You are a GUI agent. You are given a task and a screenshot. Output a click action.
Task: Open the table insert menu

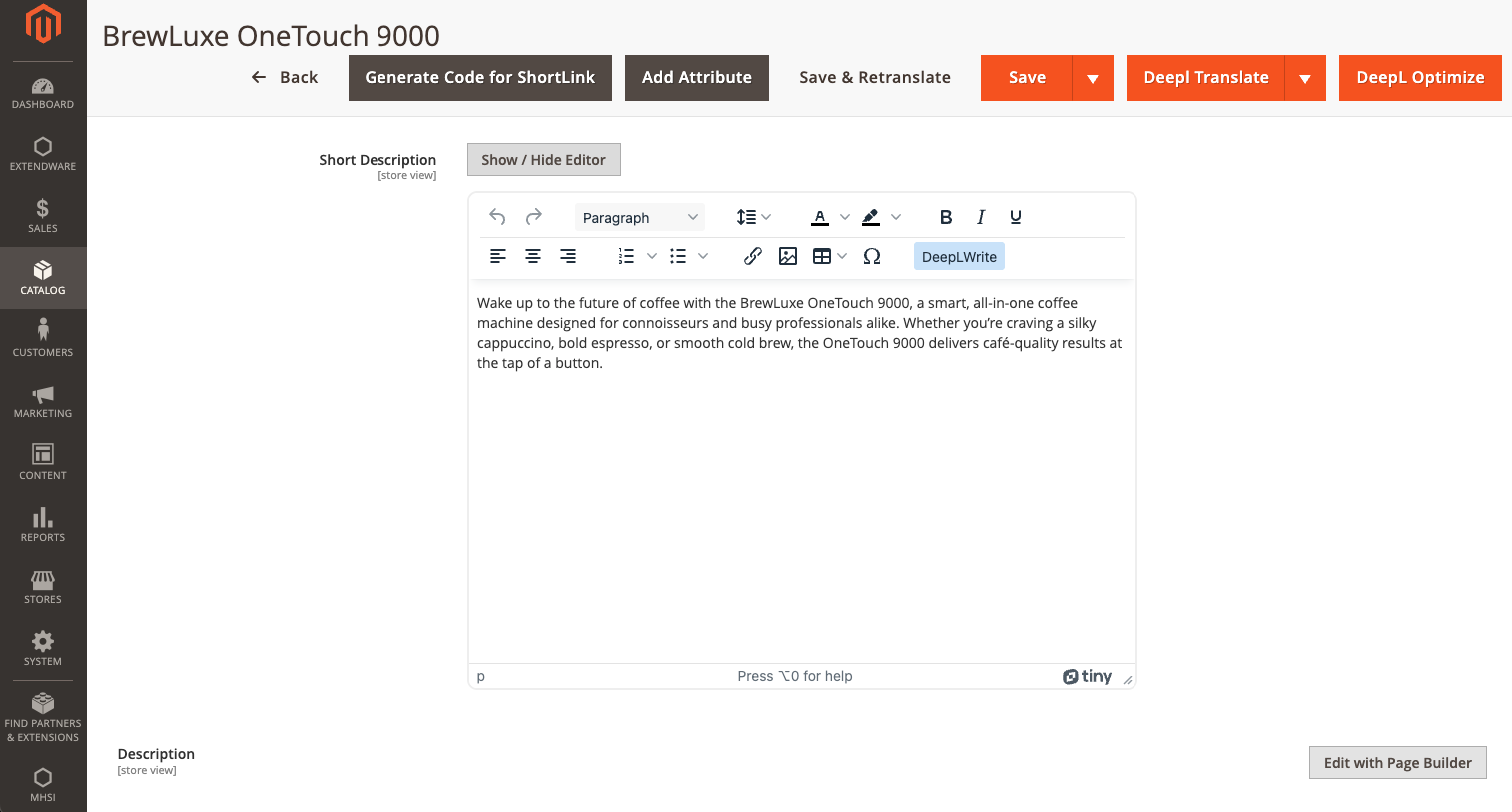830,257
